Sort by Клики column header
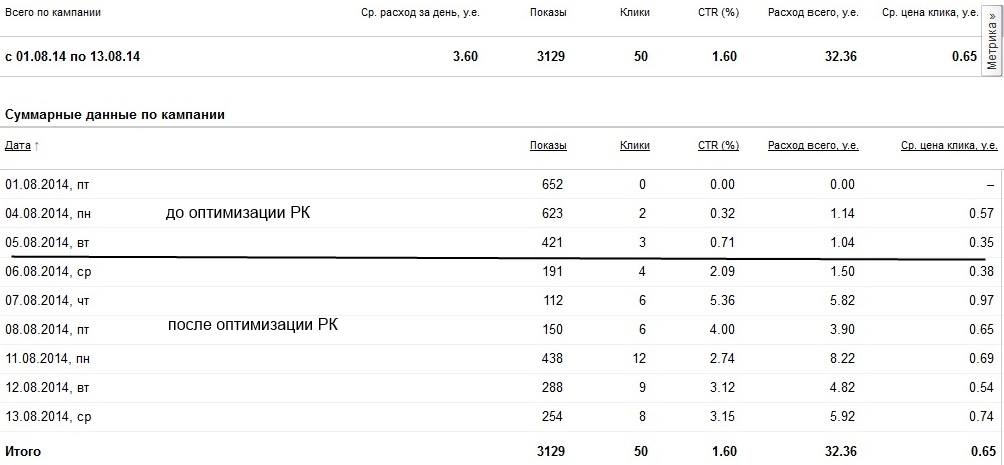Image resolution: width=1004 pixels, height=465 pixels. pos(635,145)
